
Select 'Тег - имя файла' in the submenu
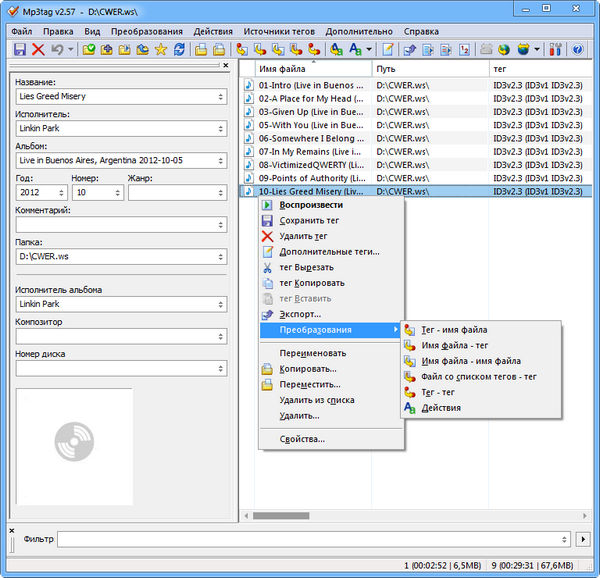(454, 329)
